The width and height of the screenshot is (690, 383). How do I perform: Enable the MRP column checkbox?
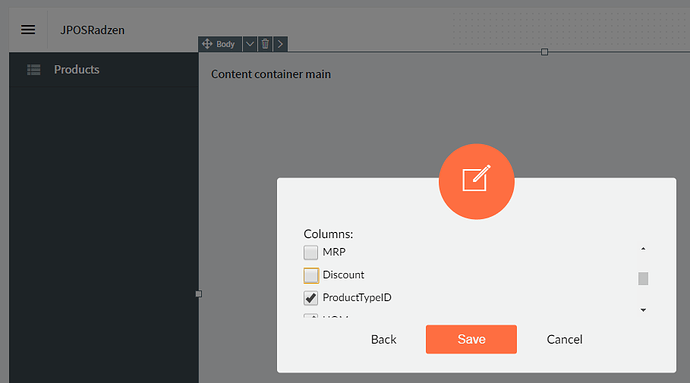click(x=311, y=253)
